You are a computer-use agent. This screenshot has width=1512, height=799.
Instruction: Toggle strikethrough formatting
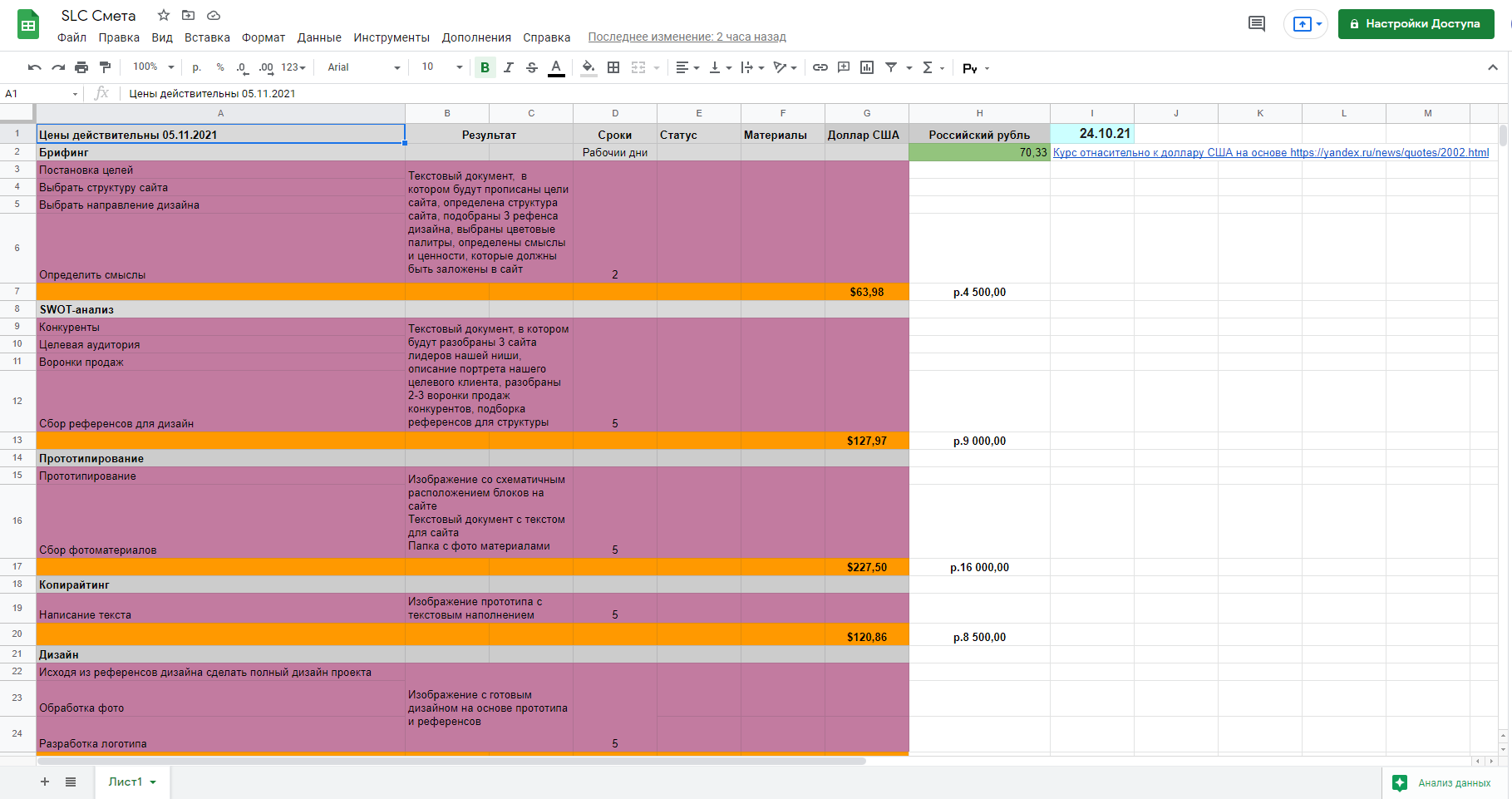pyautogui.click(x=532, y=67)
